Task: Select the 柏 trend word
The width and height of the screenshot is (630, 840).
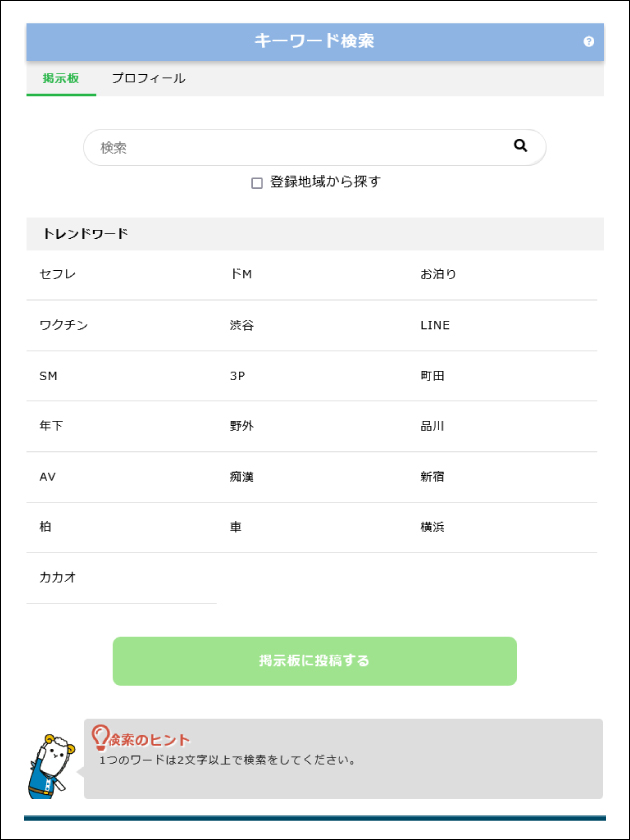Action: (46, 527)
